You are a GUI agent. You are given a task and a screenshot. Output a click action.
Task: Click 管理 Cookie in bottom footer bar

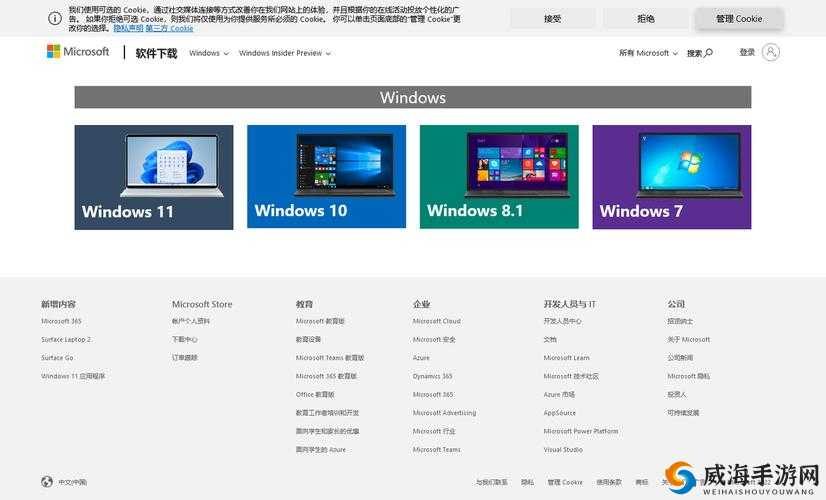565,482
